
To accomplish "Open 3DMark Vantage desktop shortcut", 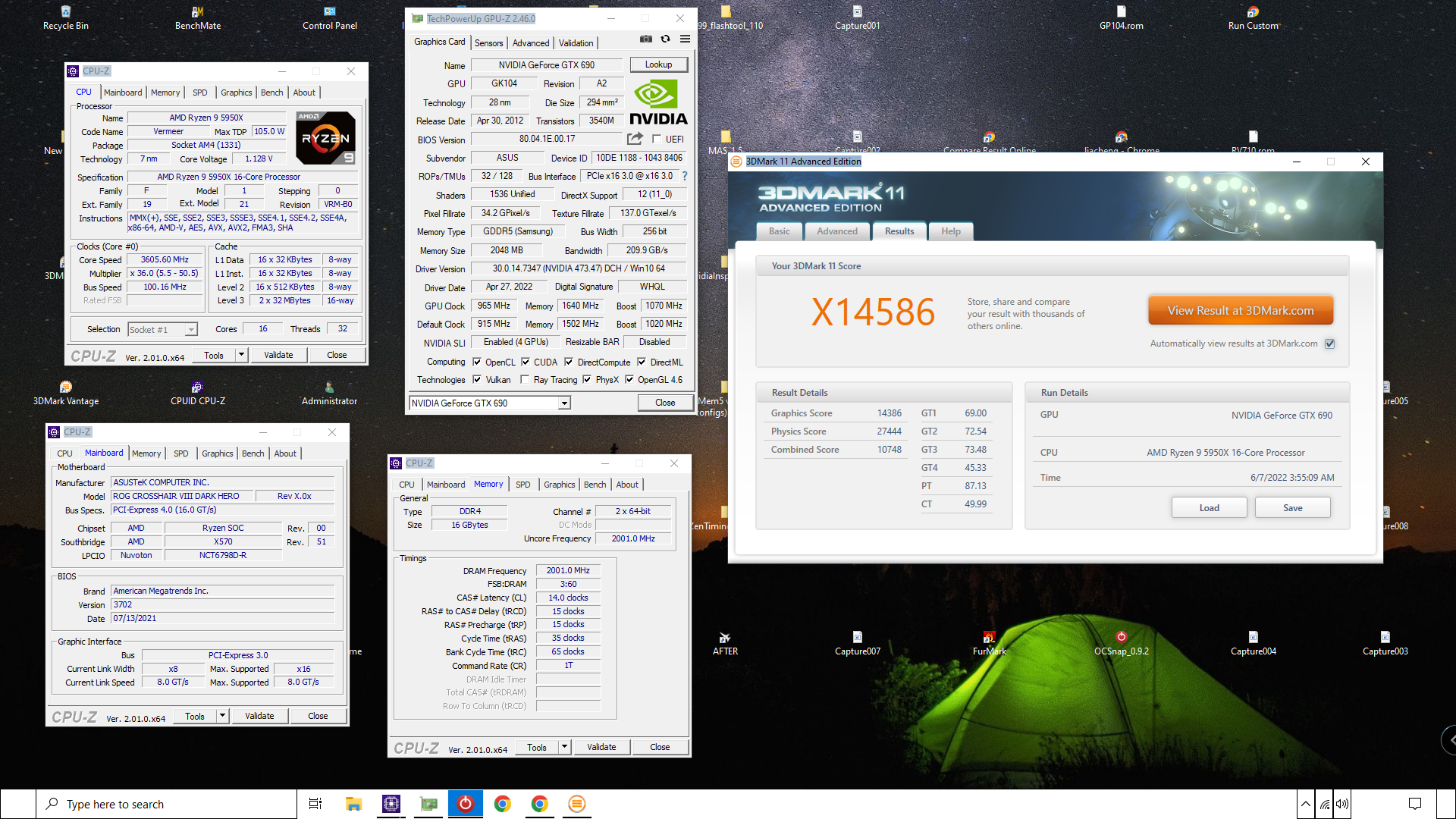I will click(66, 393).
